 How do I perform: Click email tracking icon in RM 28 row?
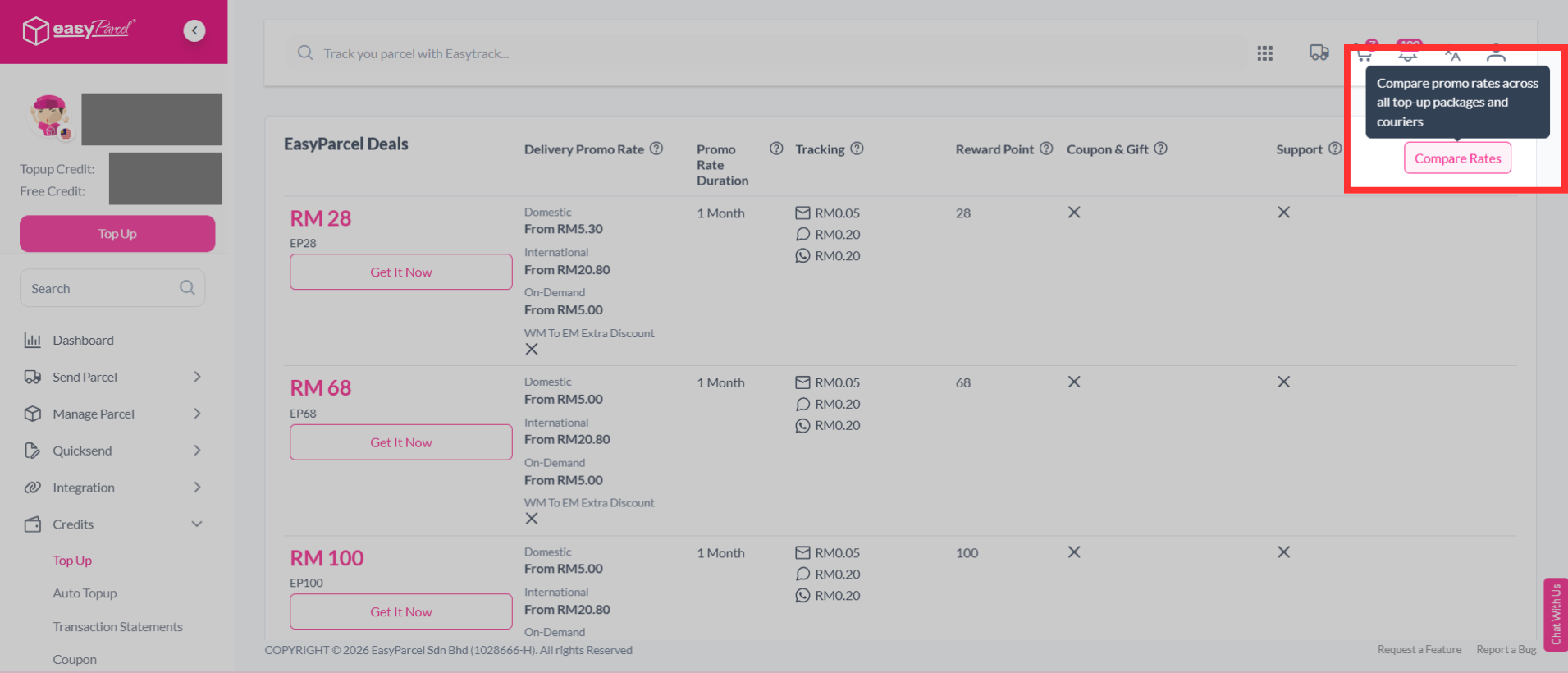pos(802,213)
